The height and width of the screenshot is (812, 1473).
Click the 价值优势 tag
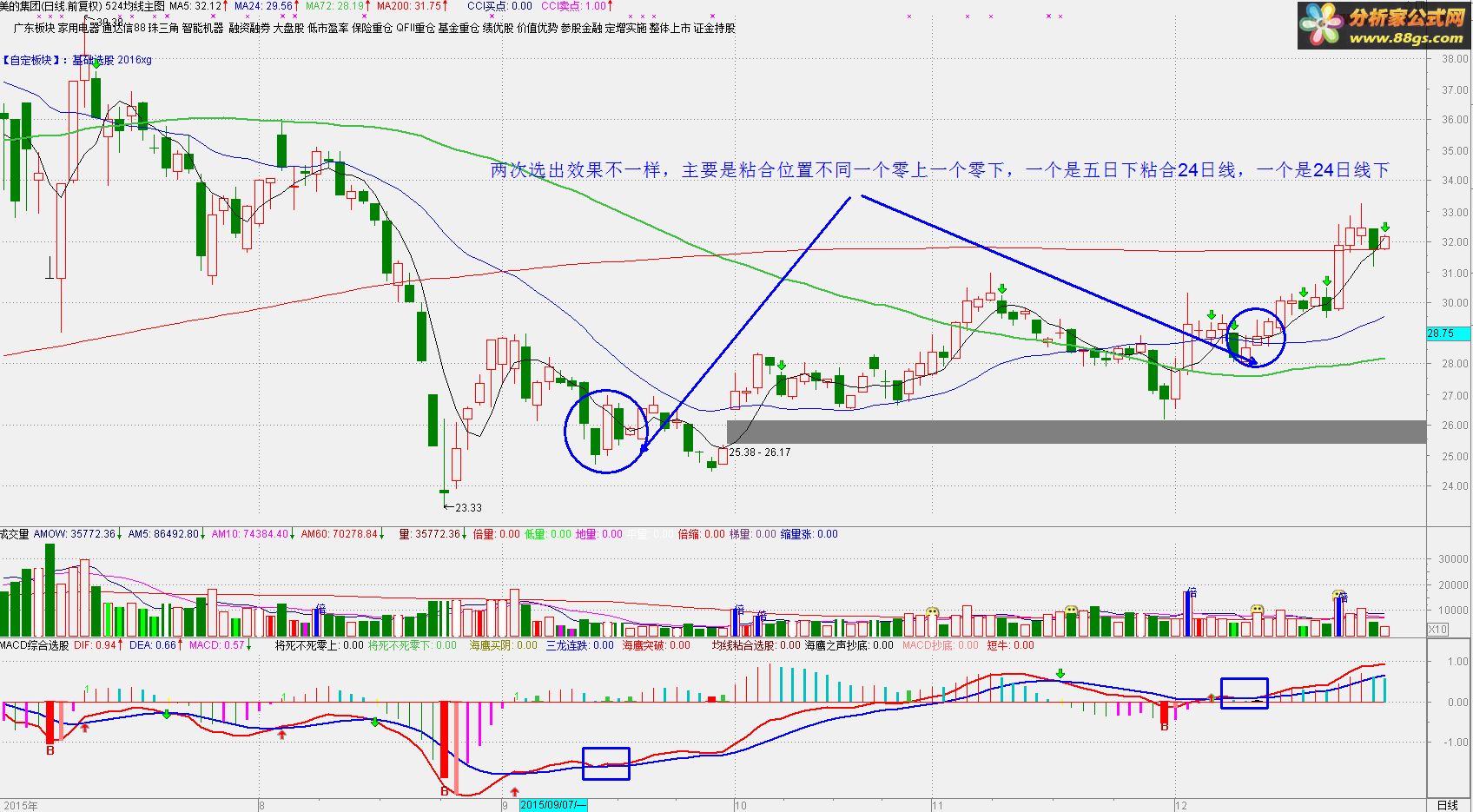click(537, 28)
